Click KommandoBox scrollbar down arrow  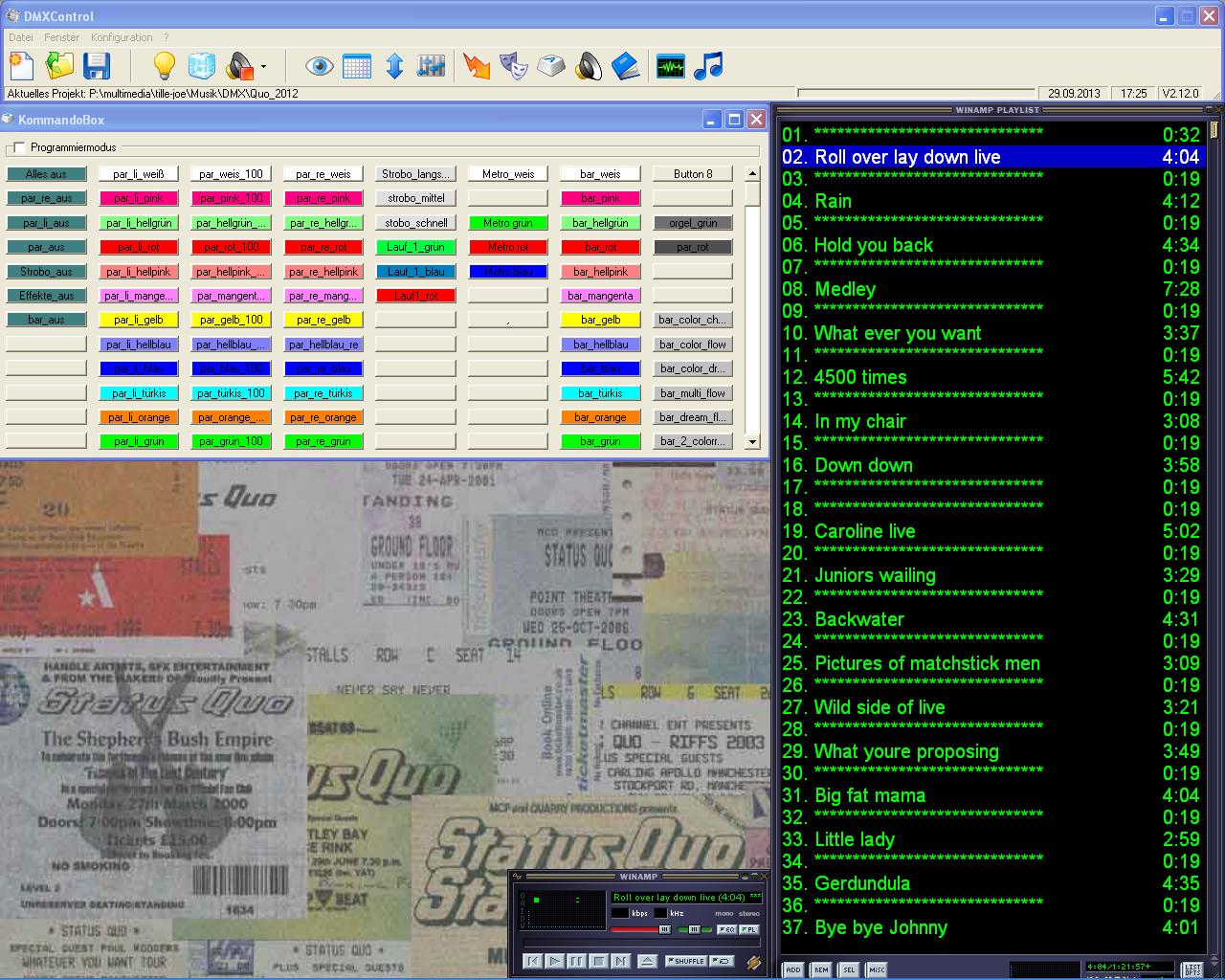[x=752, y=442]
